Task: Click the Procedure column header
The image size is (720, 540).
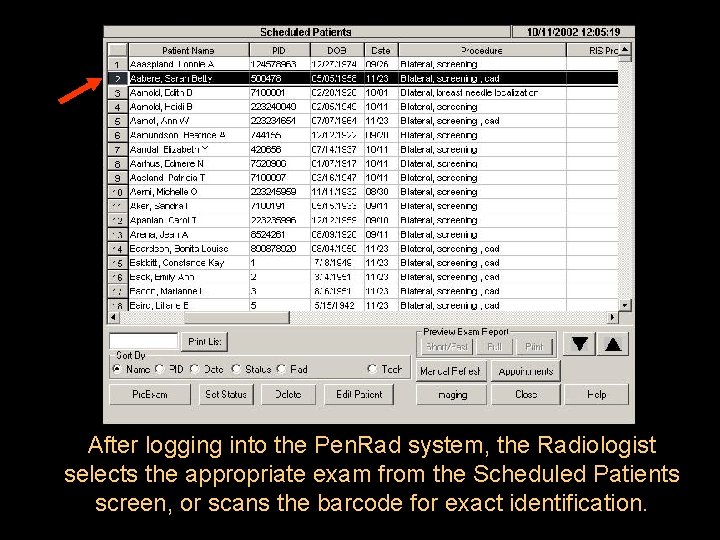Action: pyautogui.click(x=482, y=50)
